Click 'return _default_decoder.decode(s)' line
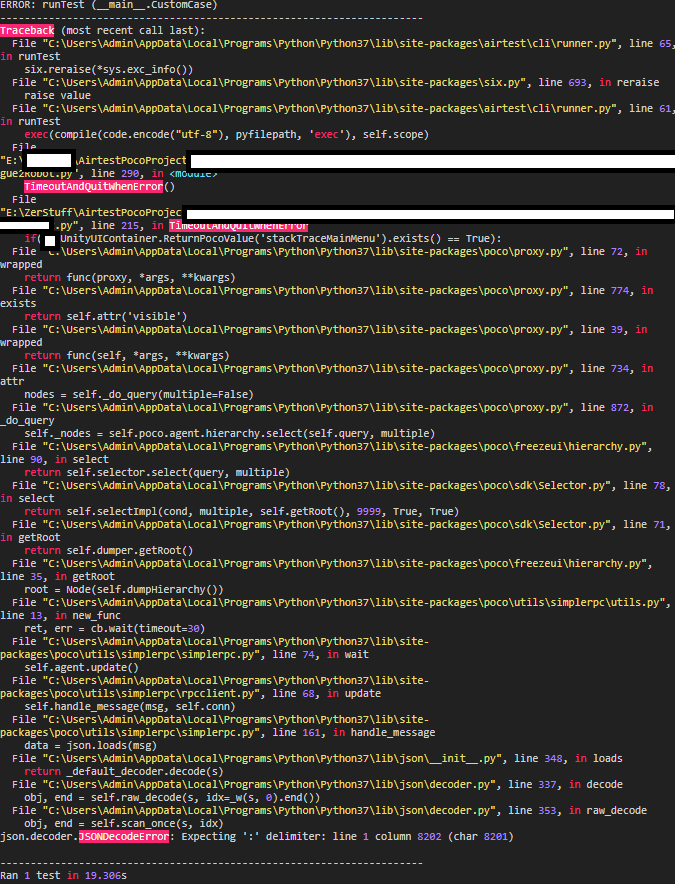This screenshot has width=675, height=884. (123, 771)
